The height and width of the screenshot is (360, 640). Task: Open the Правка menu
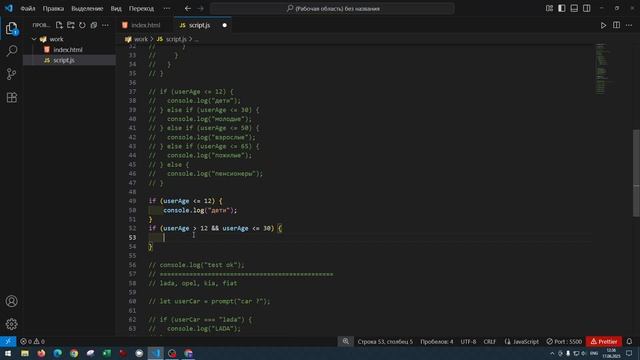(x=53, y=9)
